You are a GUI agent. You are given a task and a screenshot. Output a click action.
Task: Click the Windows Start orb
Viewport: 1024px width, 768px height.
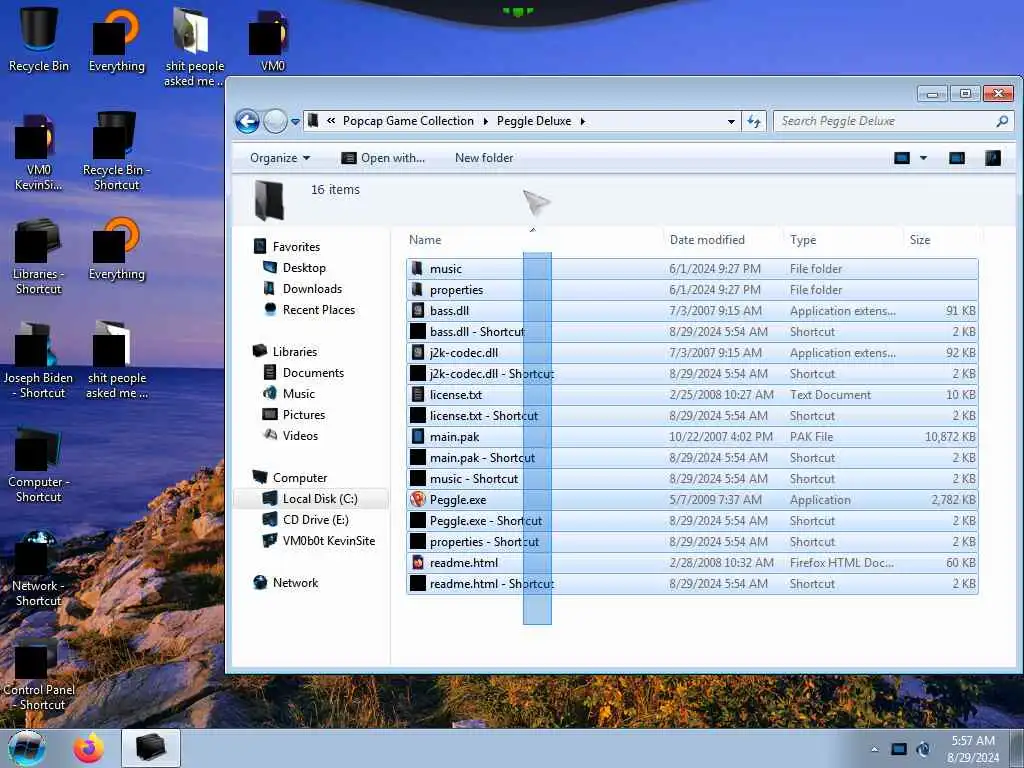click(x=27, y=748)
